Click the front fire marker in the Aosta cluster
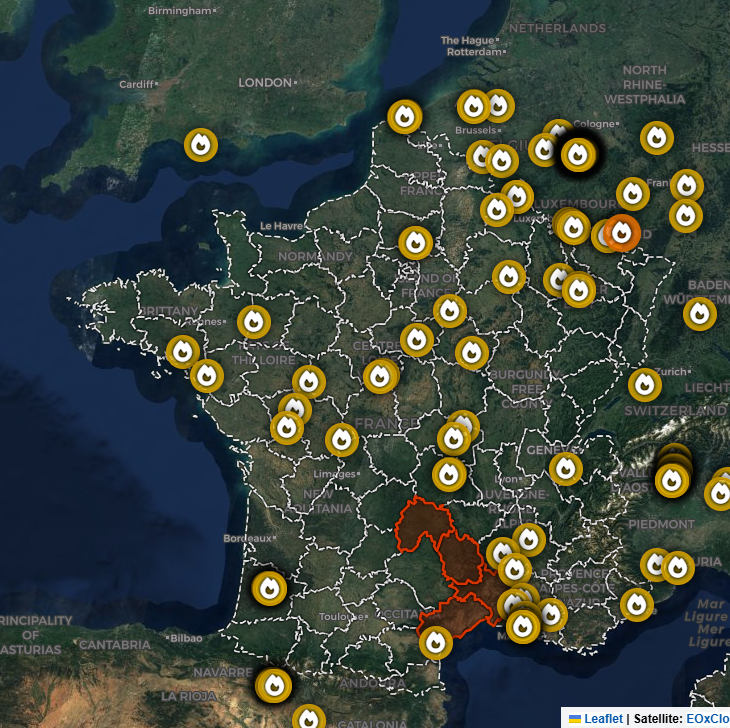 coord(672,480)
